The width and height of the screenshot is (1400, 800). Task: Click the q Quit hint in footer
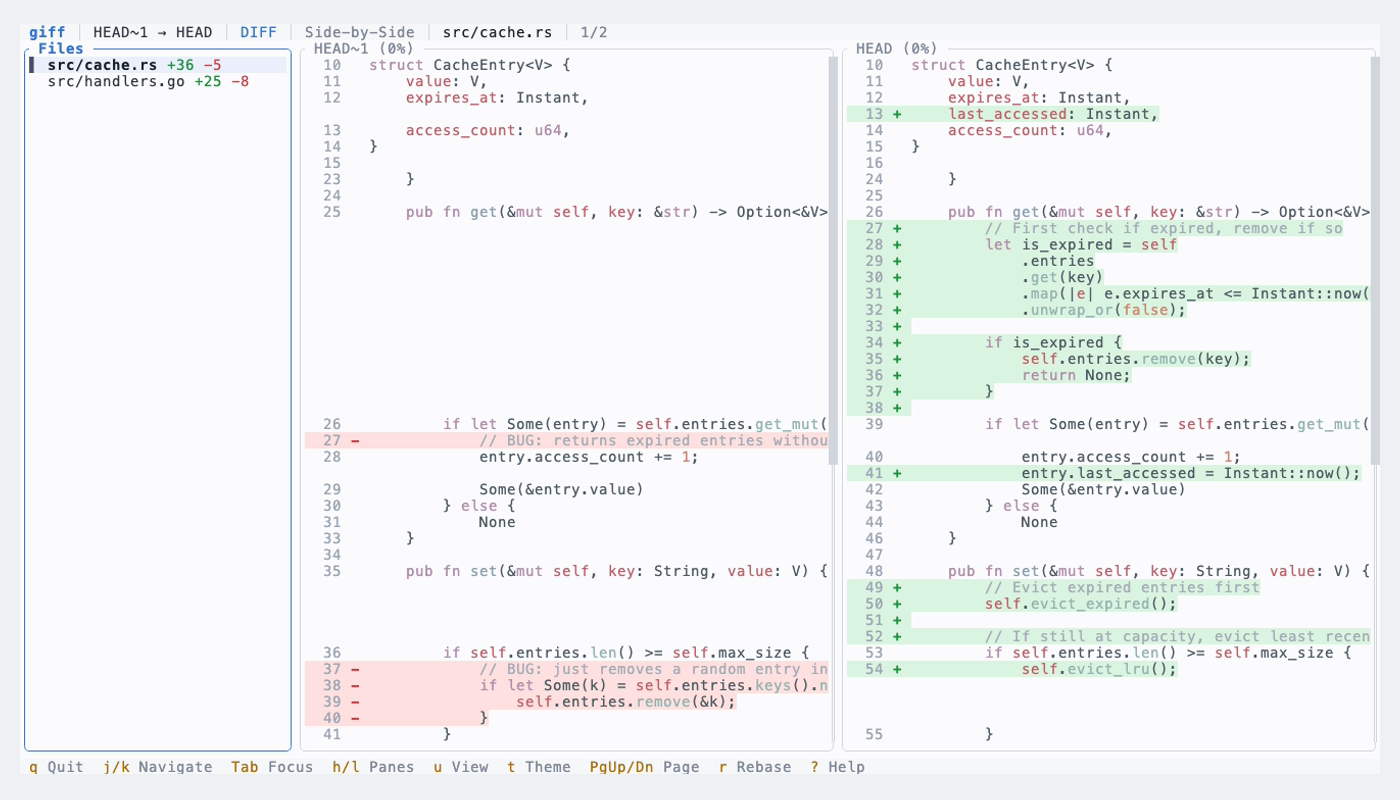point(56,767)
